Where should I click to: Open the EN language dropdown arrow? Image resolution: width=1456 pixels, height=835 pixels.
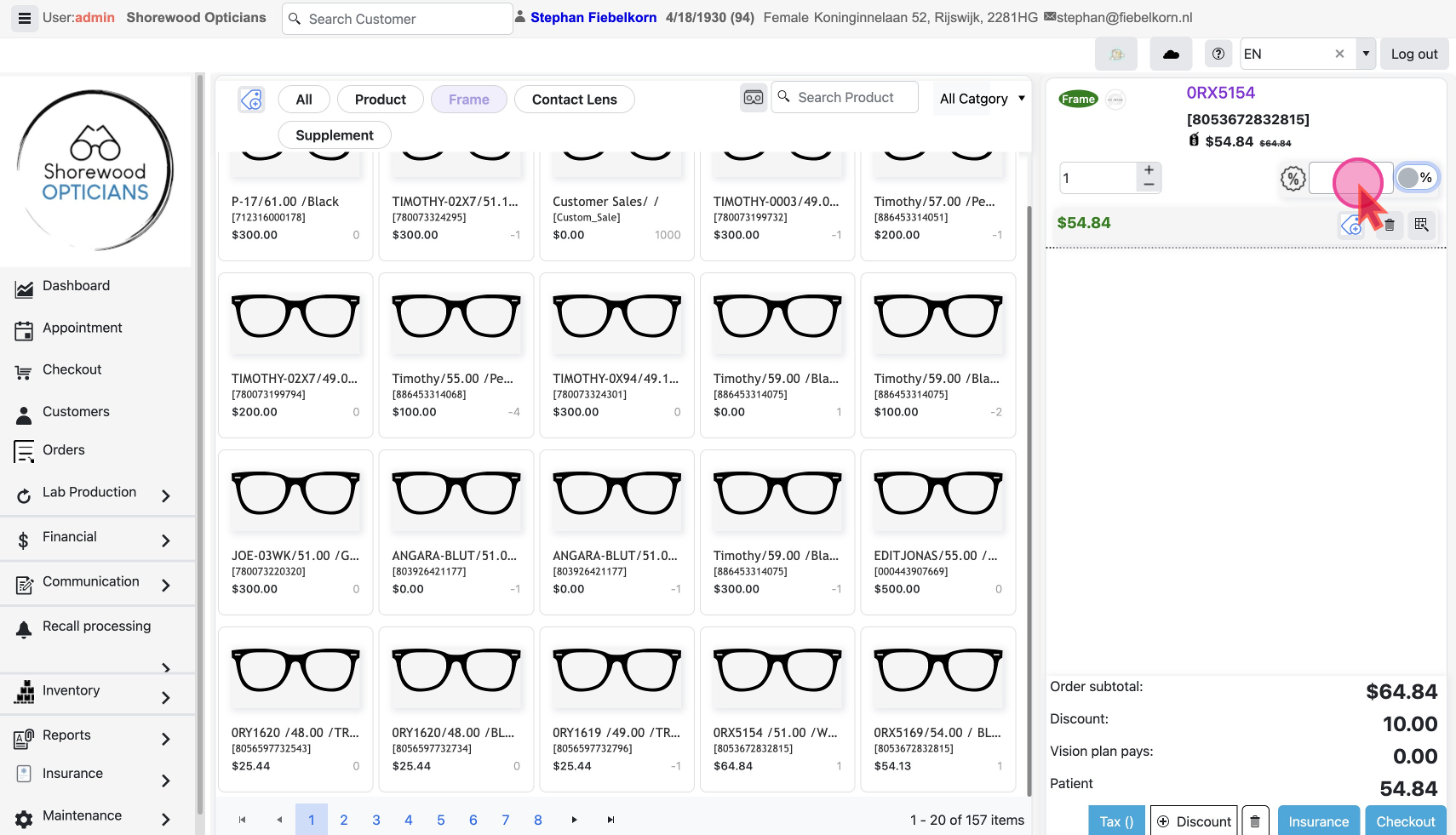click(x=1366, y=54)
